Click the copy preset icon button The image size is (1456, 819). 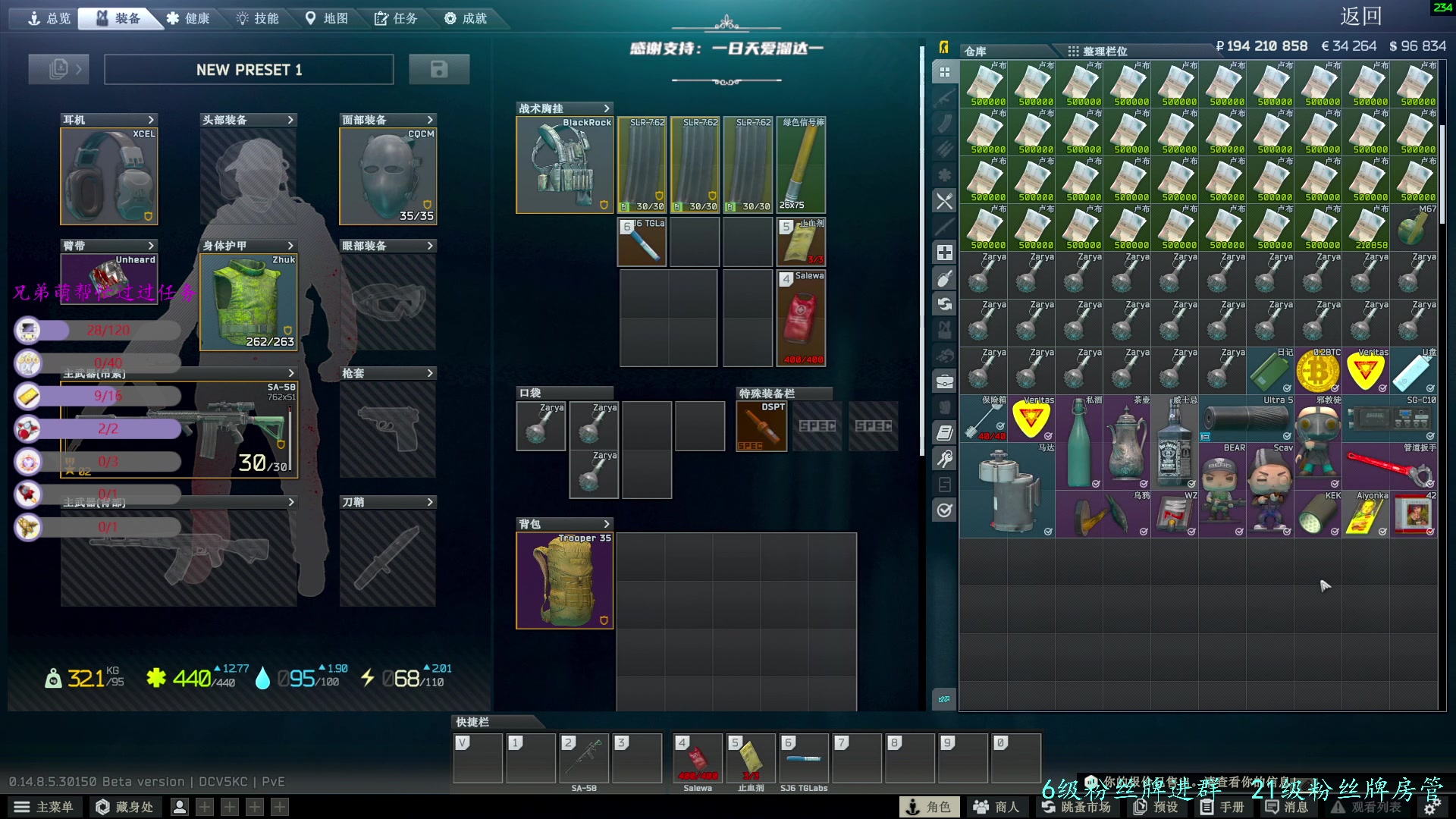click(58, 69)
